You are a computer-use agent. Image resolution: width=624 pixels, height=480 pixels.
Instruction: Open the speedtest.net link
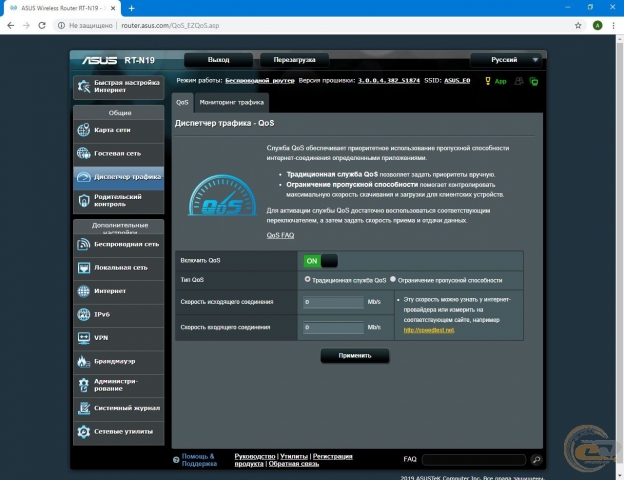pos(429,330)
